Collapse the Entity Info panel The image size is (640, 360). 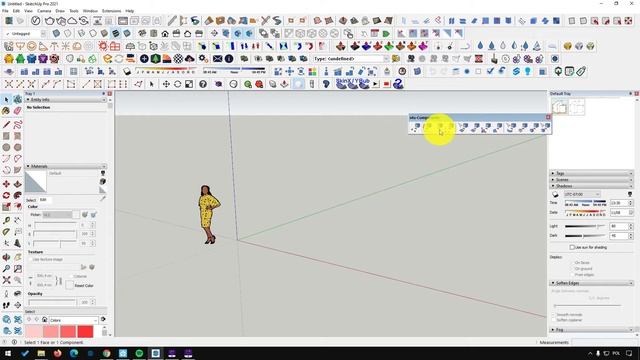click(x=66, y=100)
